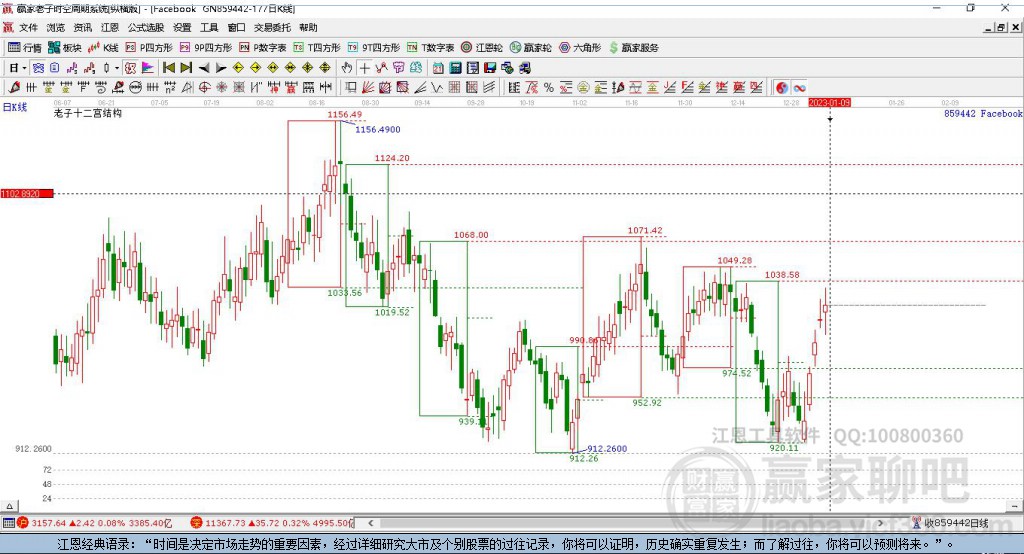The image size is (1024, 554).
Task: Toggle the pressed blue butterfly toolbar button
Action: coord(39,68)
